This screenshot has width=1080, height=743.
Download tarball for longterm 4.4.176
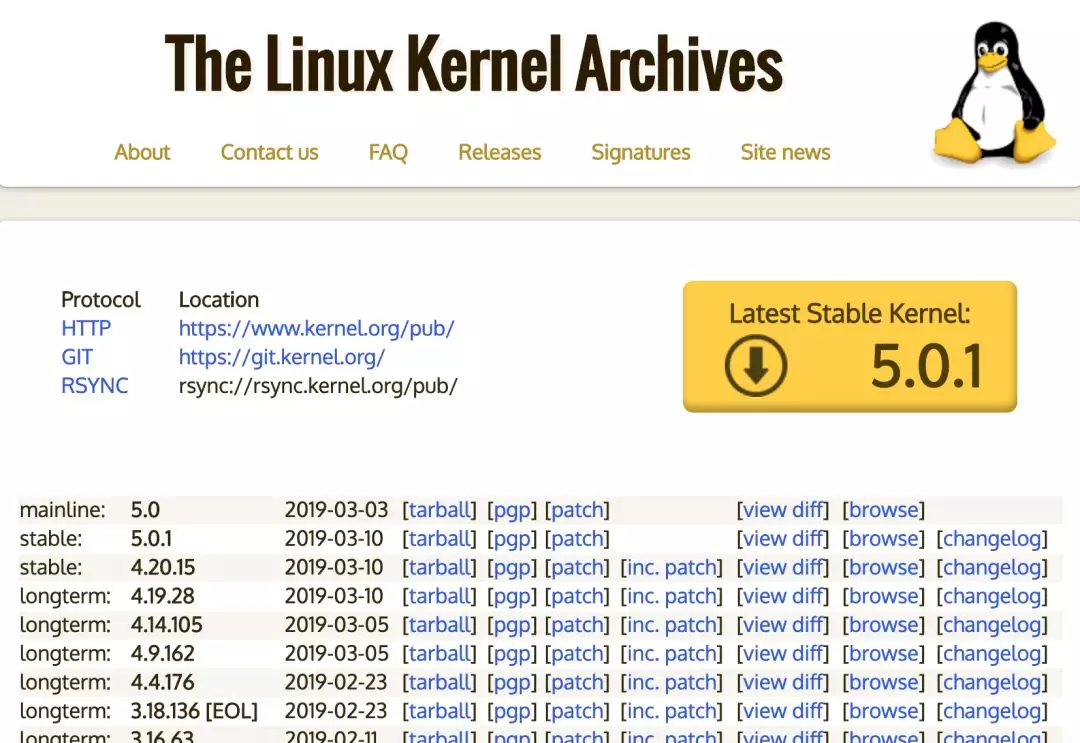pos(439,683)
